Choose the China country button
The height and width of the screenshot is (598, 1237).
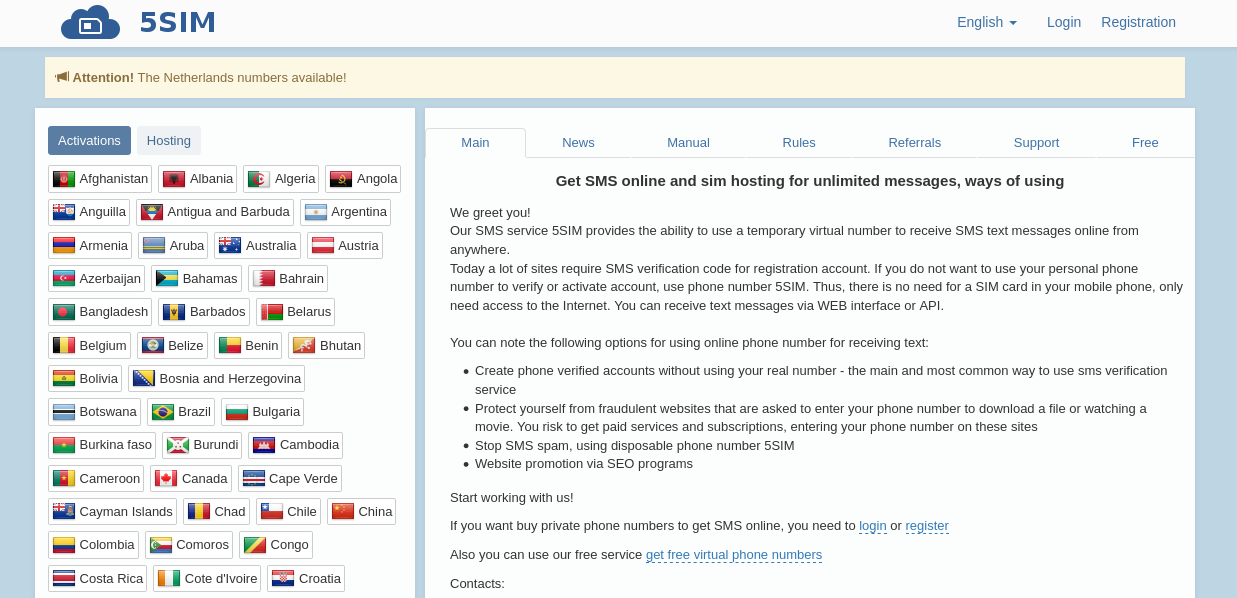coord(361,511)
